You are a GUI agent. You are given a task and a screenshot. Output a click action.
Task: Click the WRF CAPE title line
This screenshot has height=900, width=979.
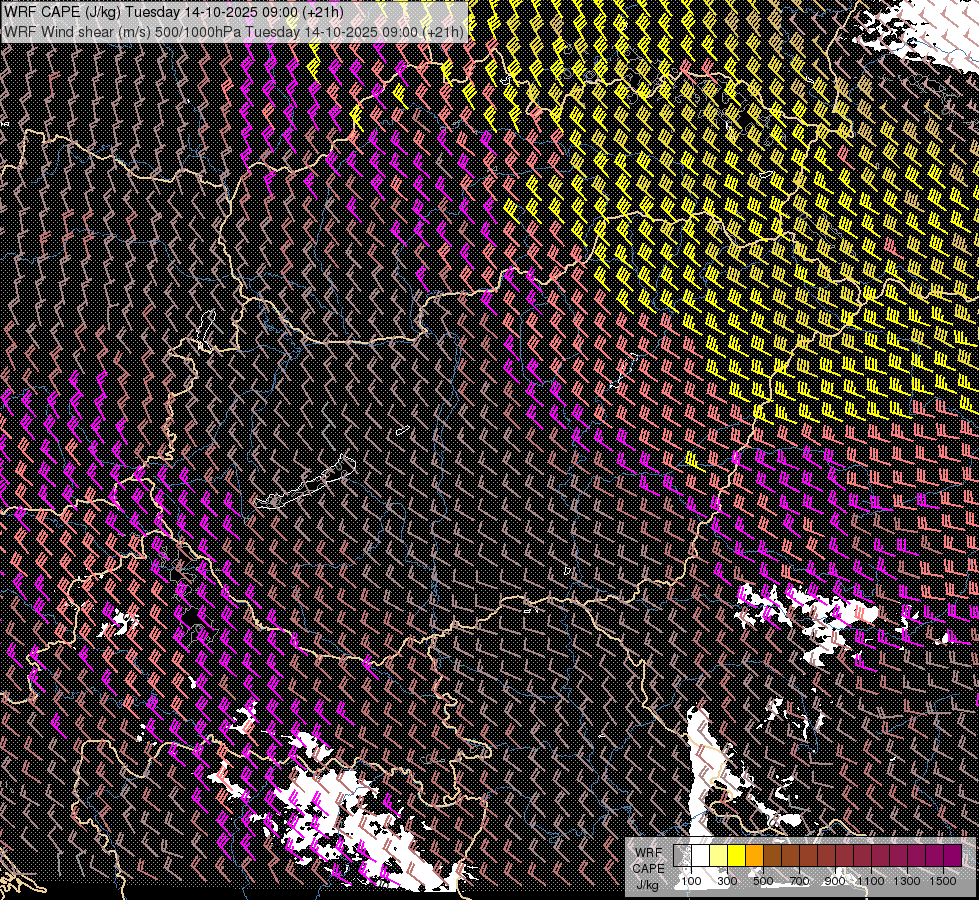(172, 12)
